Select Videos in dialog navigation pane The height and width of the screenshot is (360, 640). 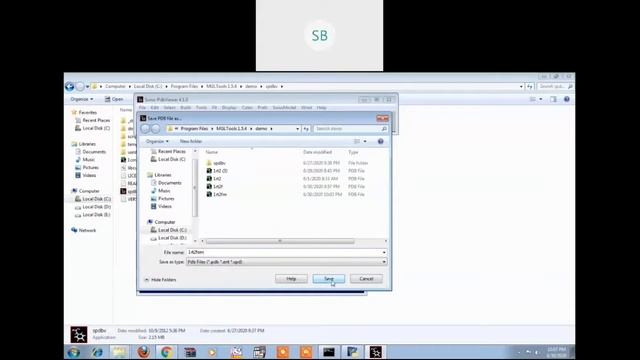(x=164, y=206)
